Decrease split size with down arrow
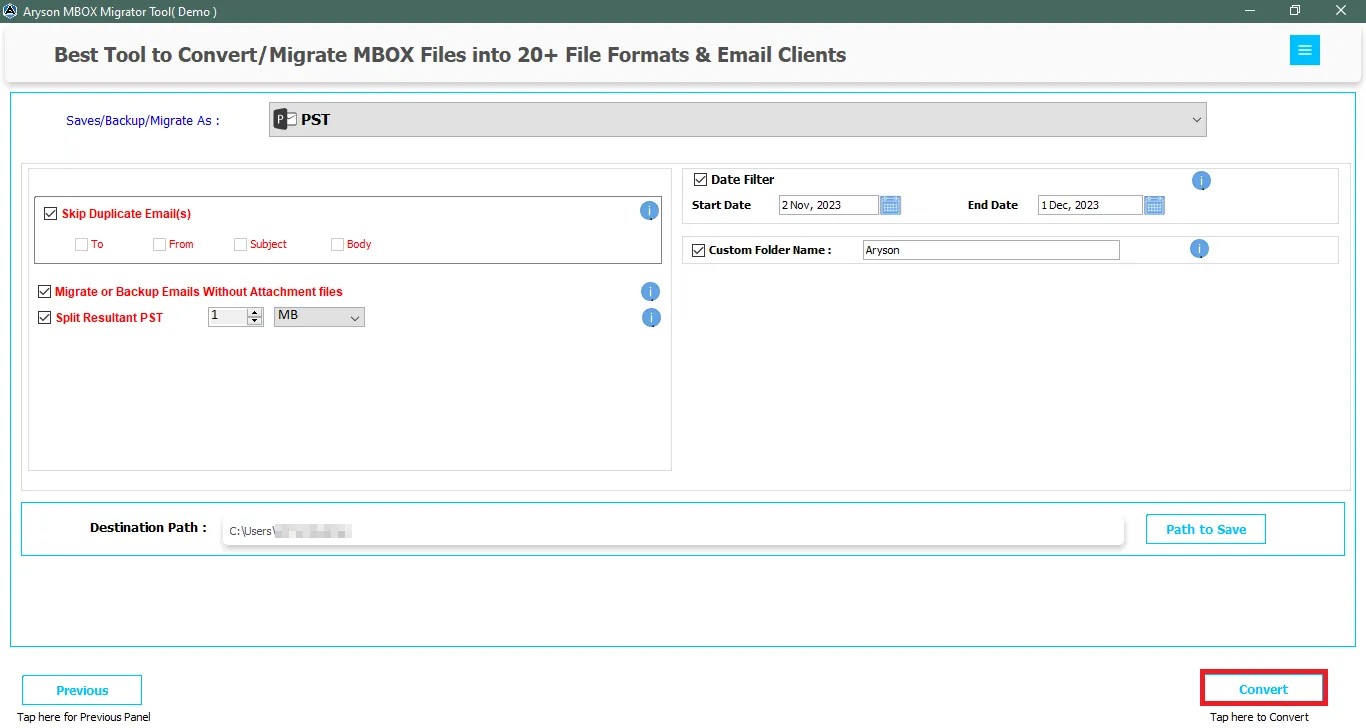 click(x=254, y=321)
